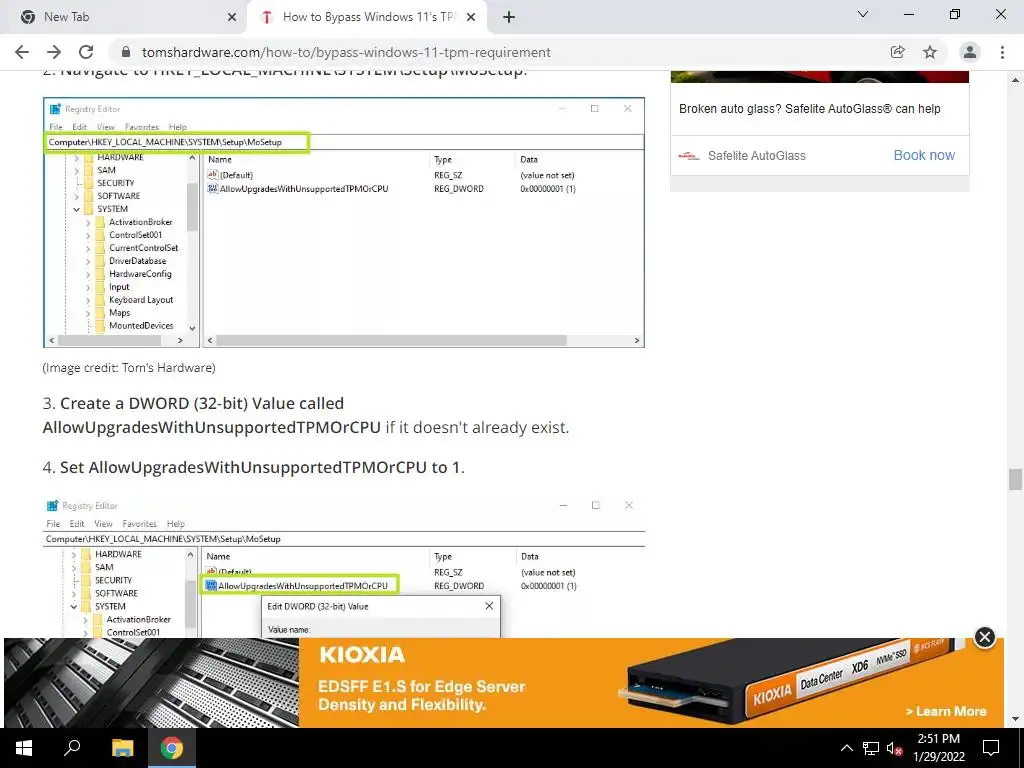The width and height of the screenshot is (1024, 768).
Task: Click the Broken auto glass ad headline
Action: [810, 109]
